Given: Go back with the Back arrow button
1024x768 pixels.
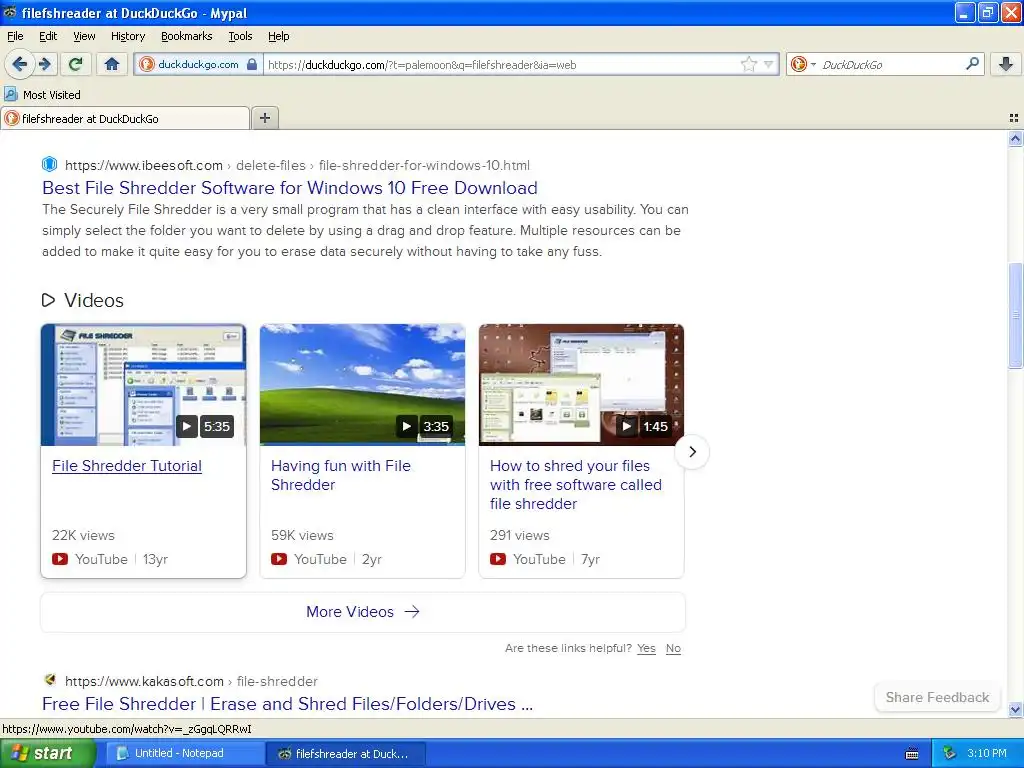Looking at the screenshot, I should click(x=20, y=64).
